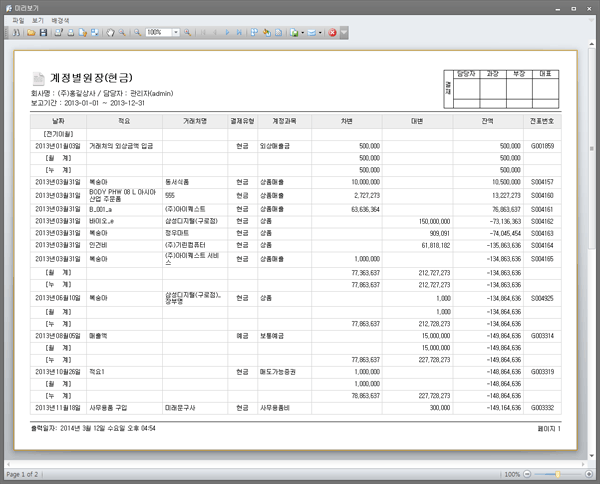The width and height of the screenshot is (600, 484).
Task: Open the 100% zoom level dropdown
Action: 175,32
